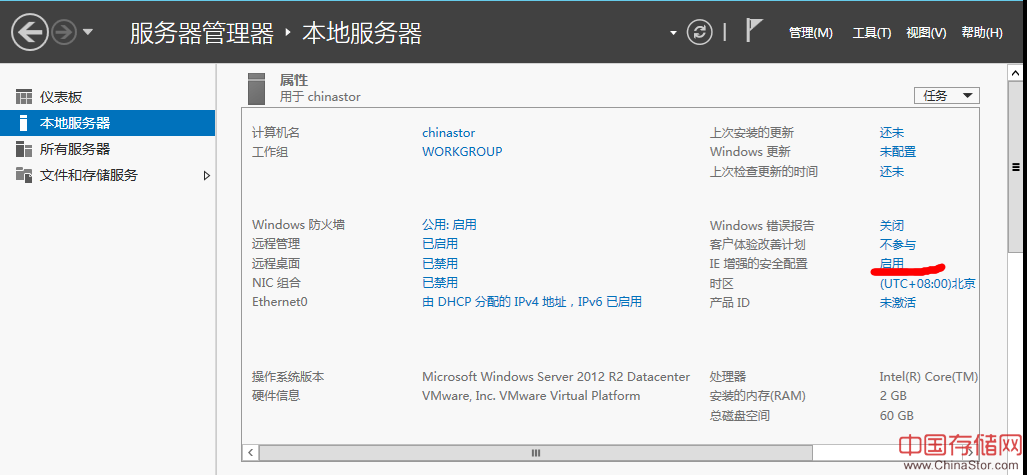Image resolution: width=1027 pixels, height=475 pixels.
Task: Click the server icon beside 属性
Action: point(257,88)
